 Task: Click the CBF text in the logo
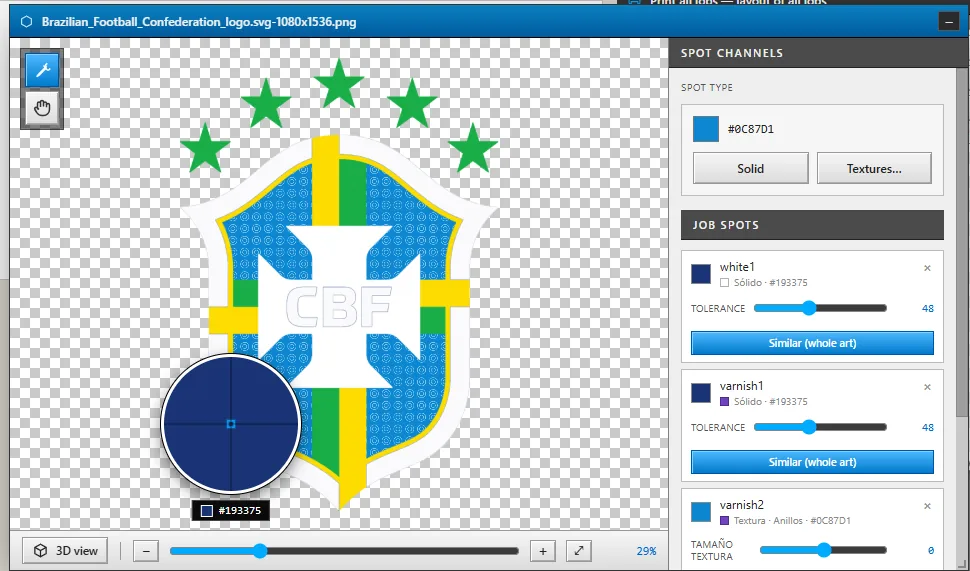(338, 307)
